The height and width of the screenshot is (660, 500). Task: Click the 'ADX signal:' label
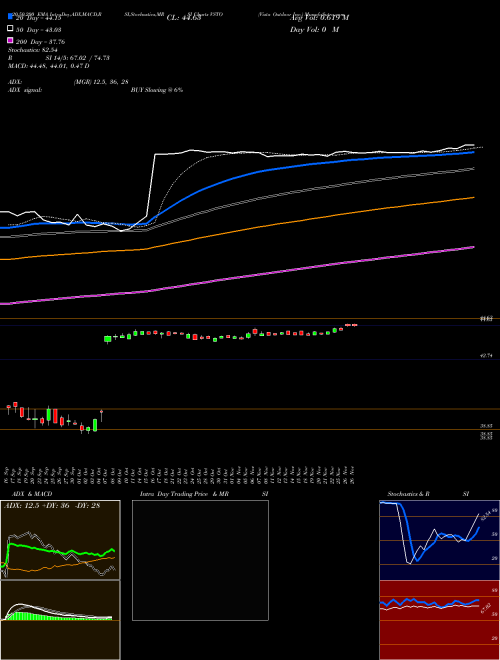[25, 90]
